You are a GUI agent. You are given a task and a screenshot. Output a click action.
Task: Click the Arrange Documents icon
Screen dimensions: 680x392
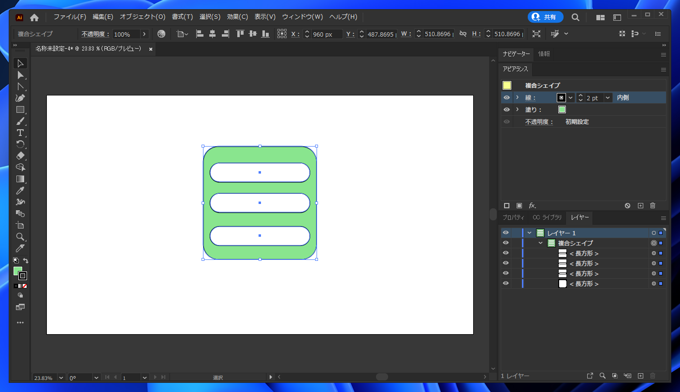coord(600,17)
